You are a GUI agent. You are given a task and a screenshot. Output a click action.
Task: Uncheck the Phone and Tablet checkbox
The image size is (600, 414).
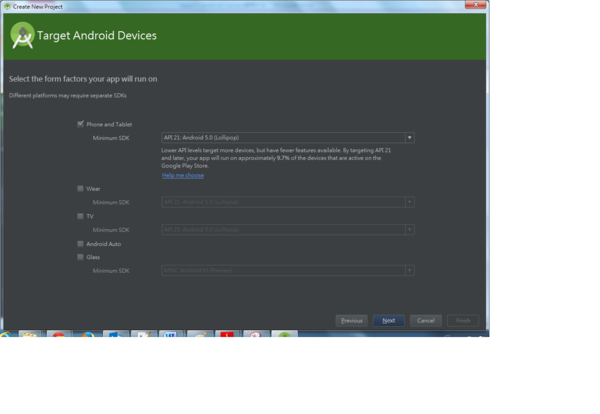[80, 124]
